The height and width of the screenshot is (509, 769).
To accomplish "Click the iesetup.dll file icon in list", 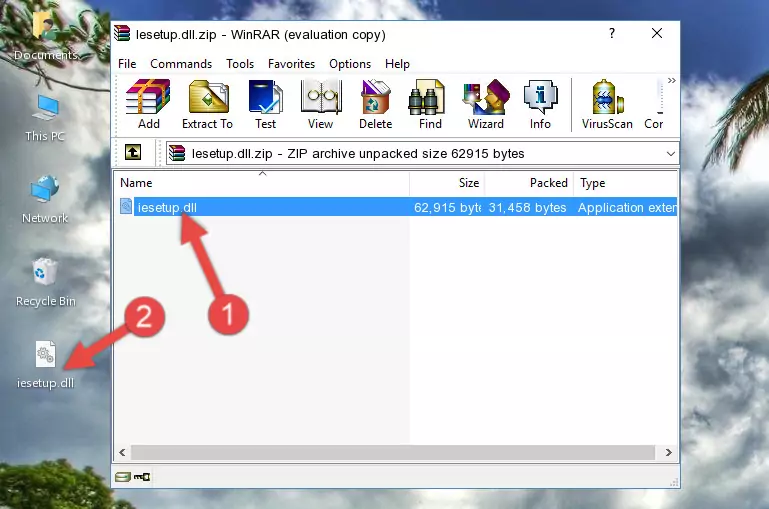I will (x=126, y=206).
